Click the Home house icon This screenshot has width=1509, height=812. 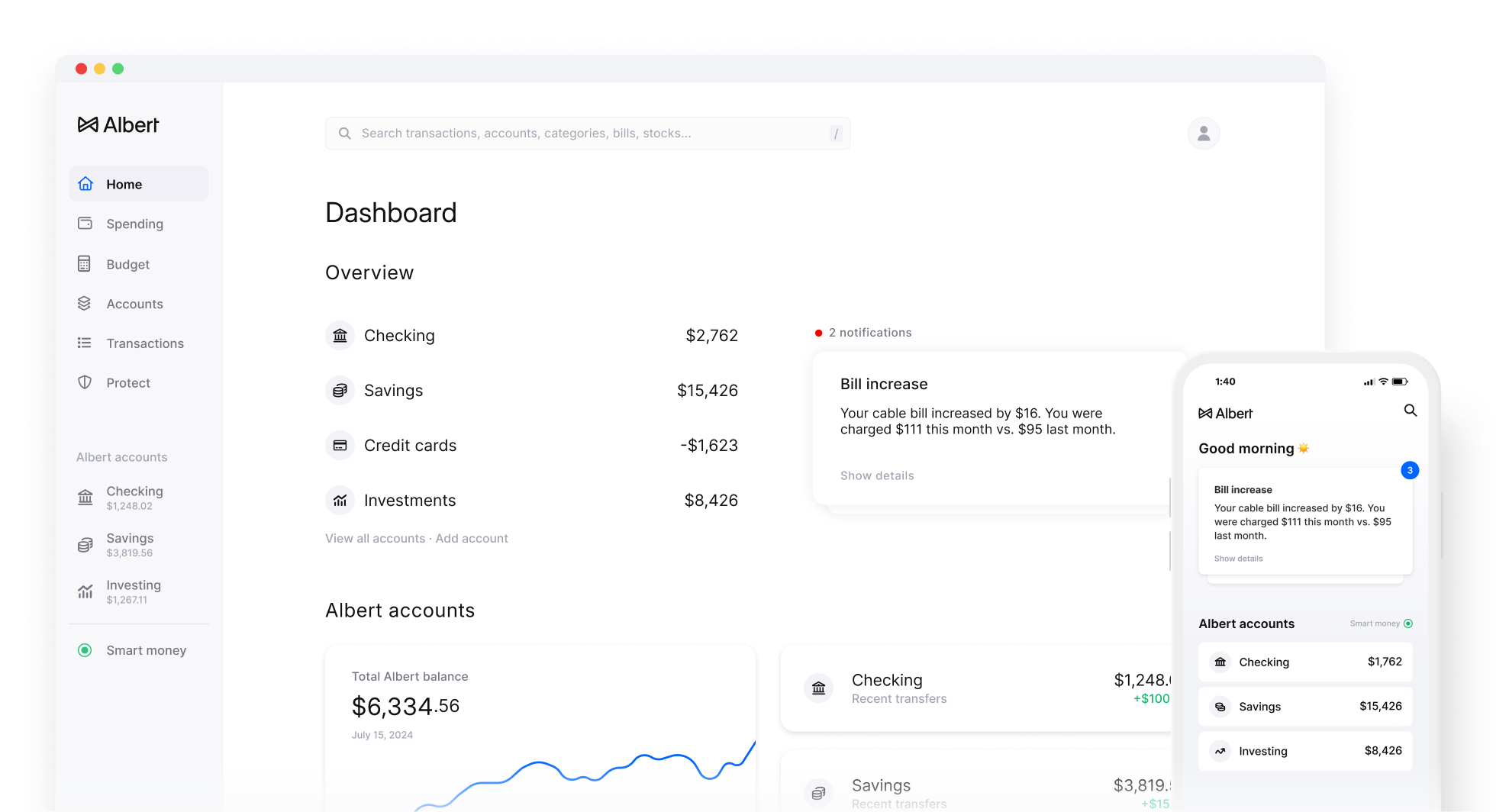coord(85,184)
